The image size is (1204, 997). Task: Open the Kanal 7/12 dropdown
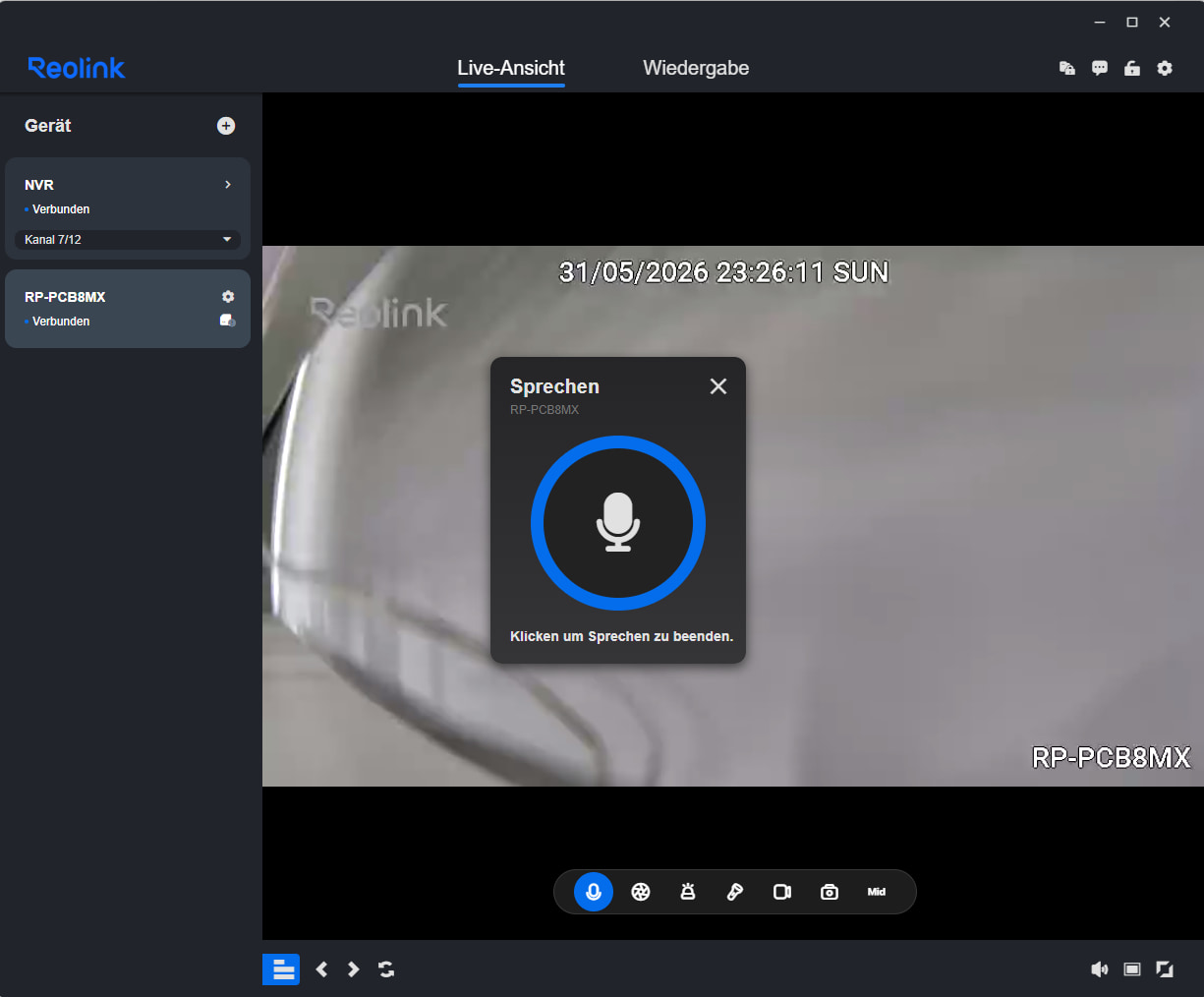click(x=128, y=239)
